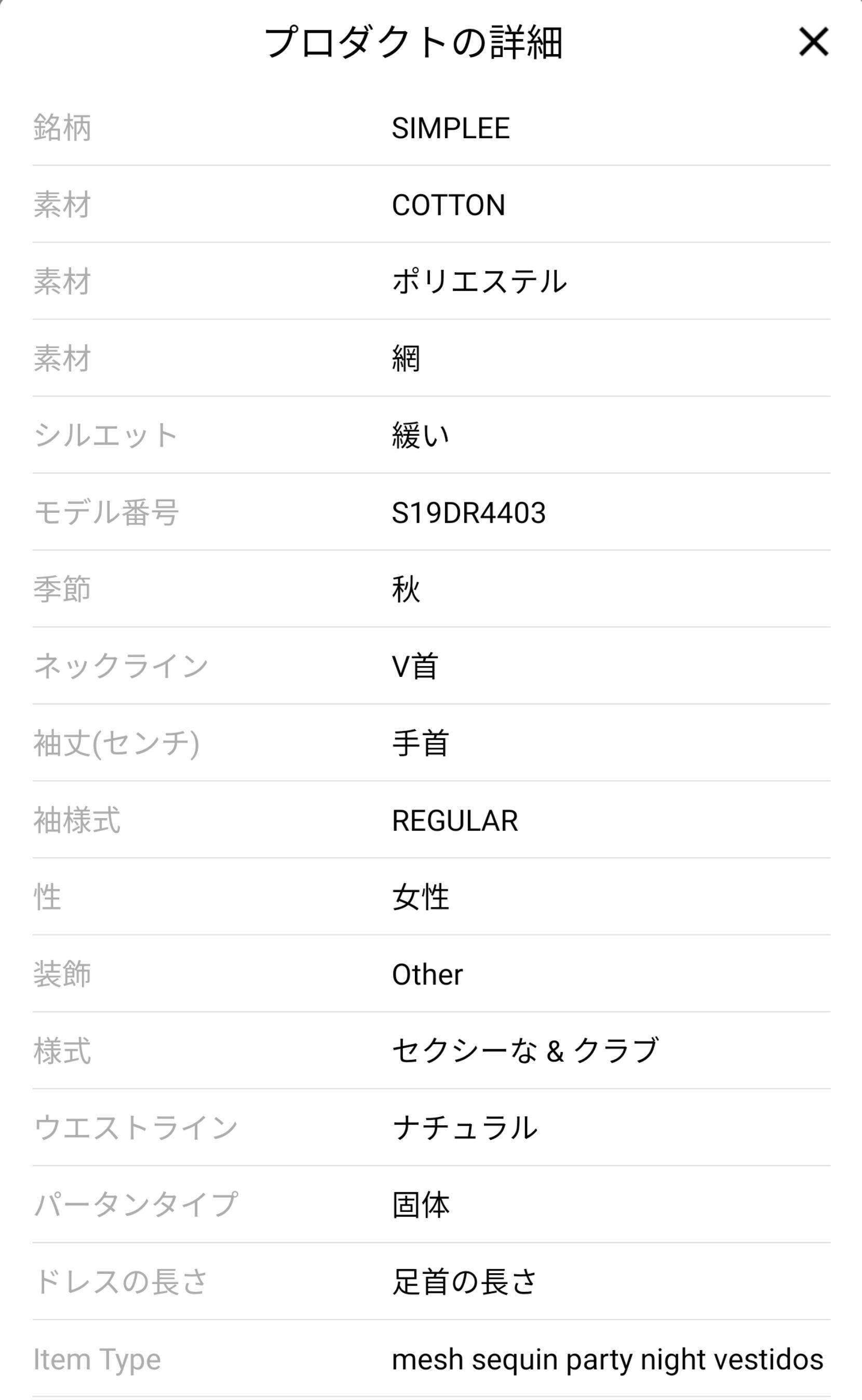The image size is (862, 1400).
Task: Click the 装飾 row label
Action: point(62,974)
